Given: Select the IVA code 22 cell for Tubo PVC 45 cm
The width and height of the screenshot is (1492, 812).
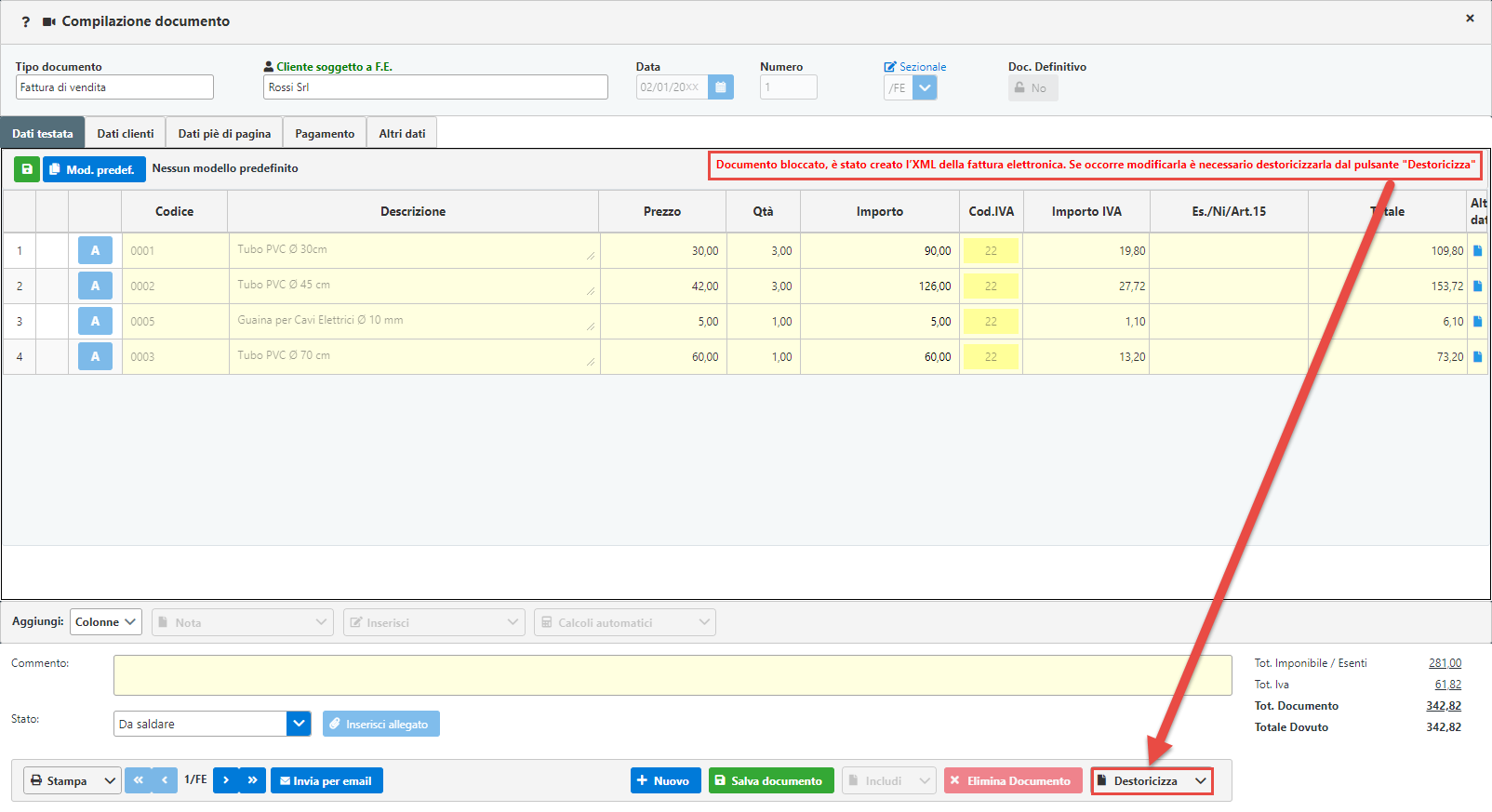Looking at the screenshot, I should click(x=991, y=286).
